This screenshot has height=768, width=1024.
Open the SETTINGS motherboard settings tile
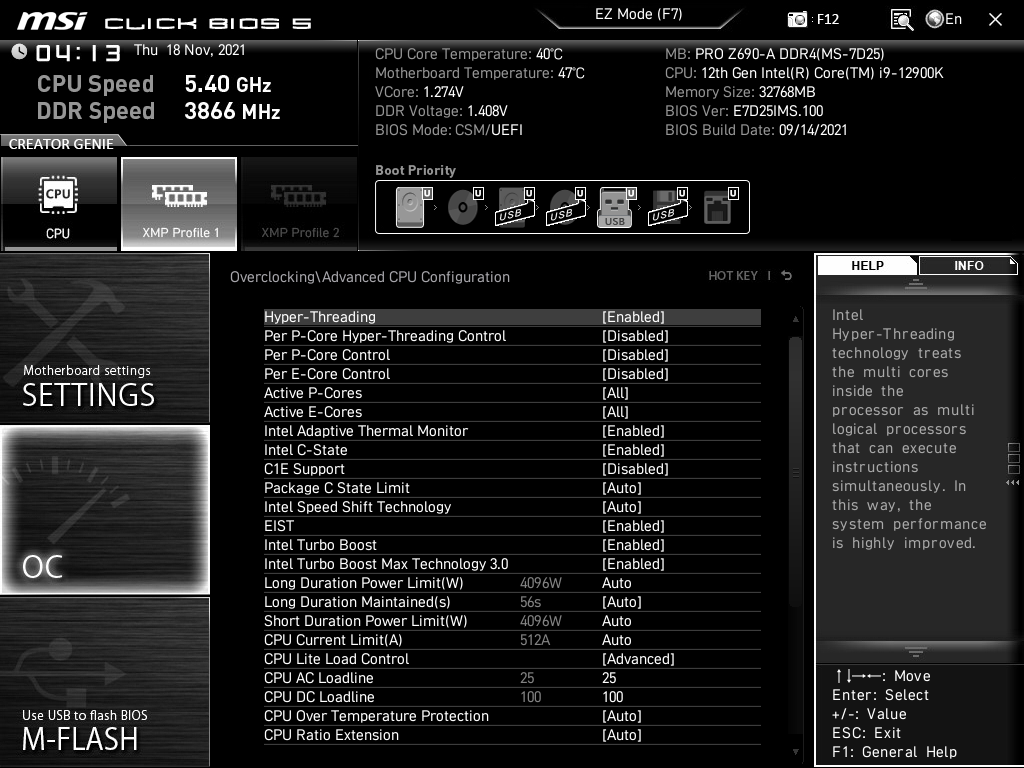coord(105,338)
